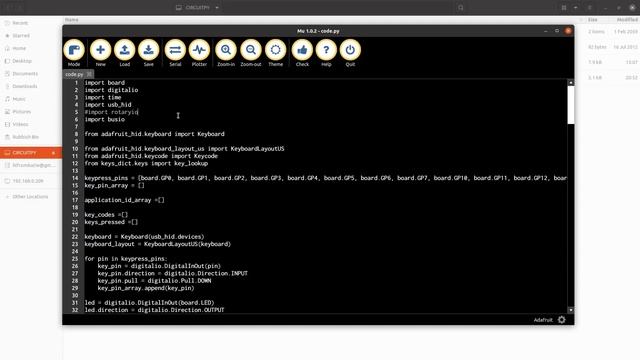Click line 1 'import board'
Viewport: 640px width, 360px height.
tap(105, 82)
